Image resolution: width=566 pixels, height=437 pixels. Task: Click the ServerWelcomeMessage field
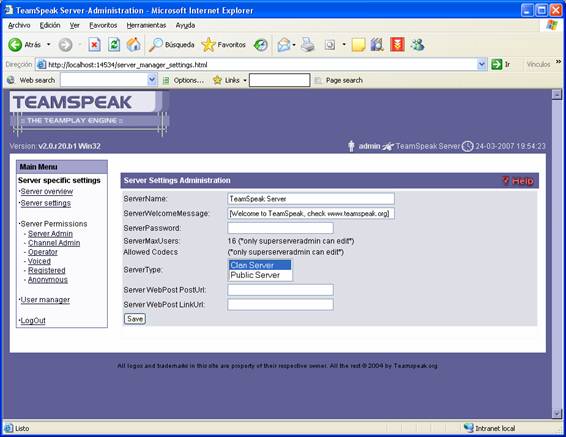[x=311, y=213]
